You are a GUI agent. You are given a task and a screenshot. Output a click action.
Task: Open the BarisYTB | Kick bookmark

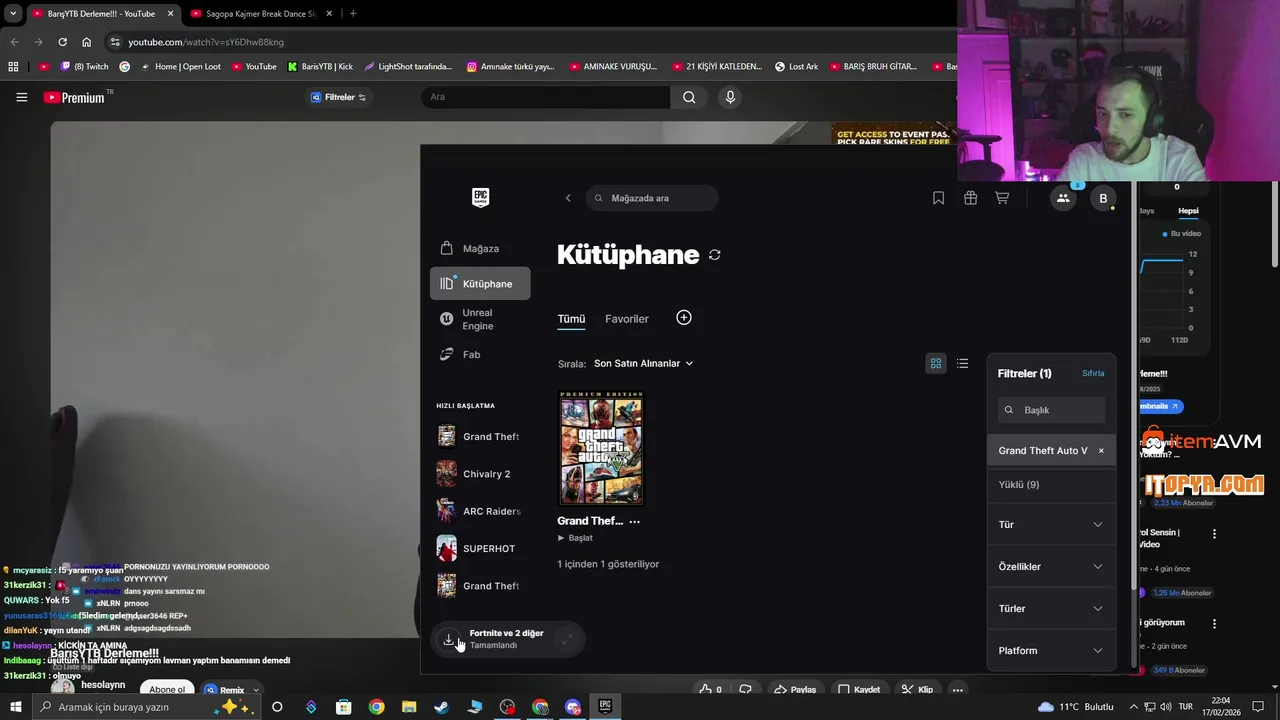coord(320,67)
